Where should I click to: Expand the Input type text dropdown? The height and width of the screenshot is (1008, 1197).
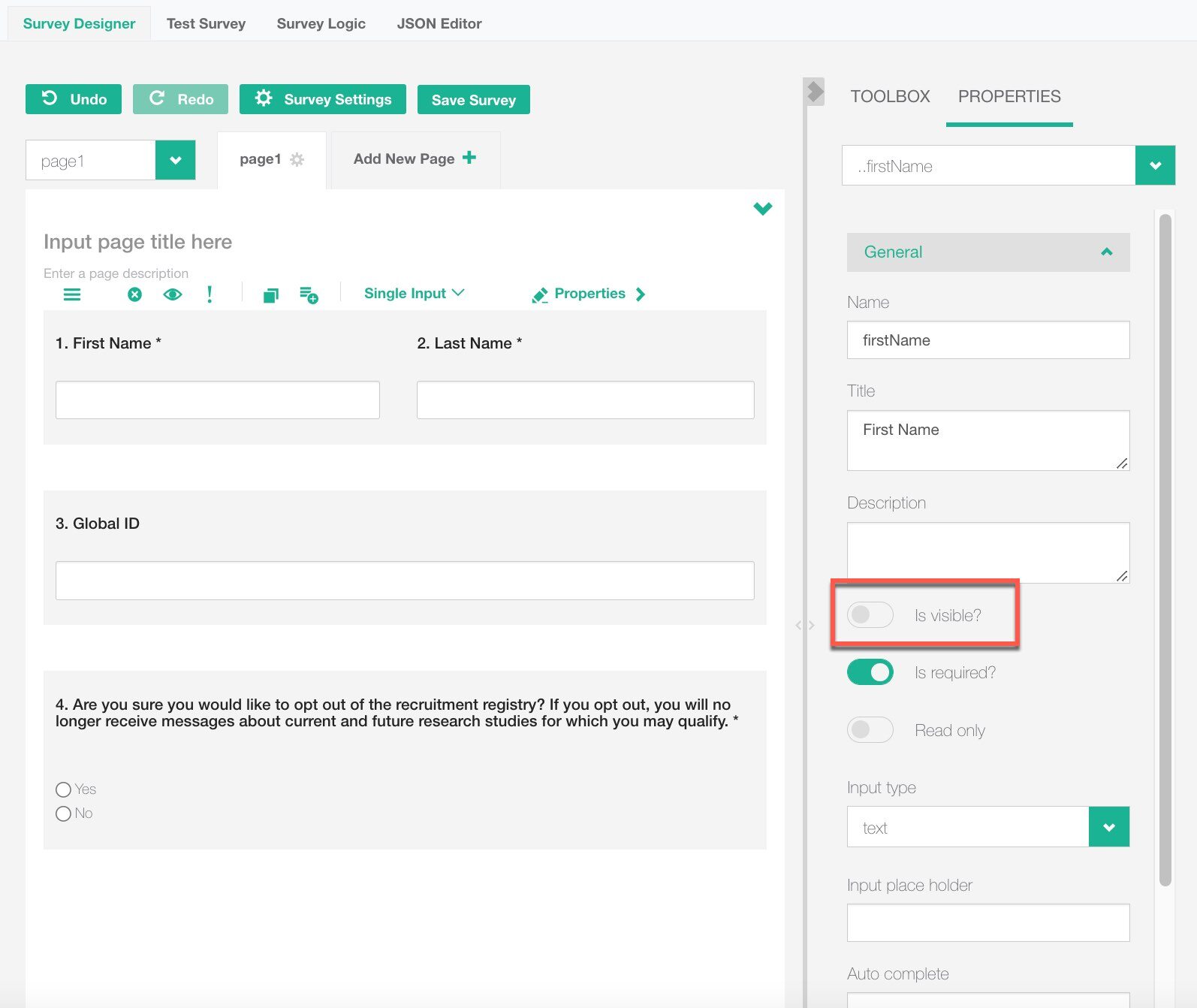coord(1108,827)
